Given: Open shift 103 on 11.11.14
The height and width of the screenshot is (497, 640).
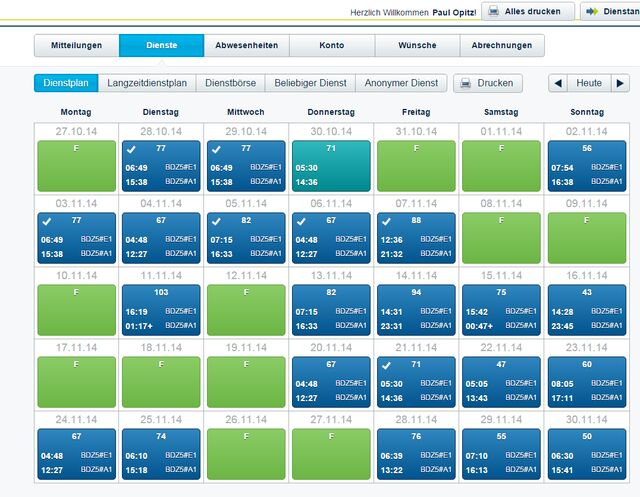Looking at the screenshot, I should click(161, 310).
